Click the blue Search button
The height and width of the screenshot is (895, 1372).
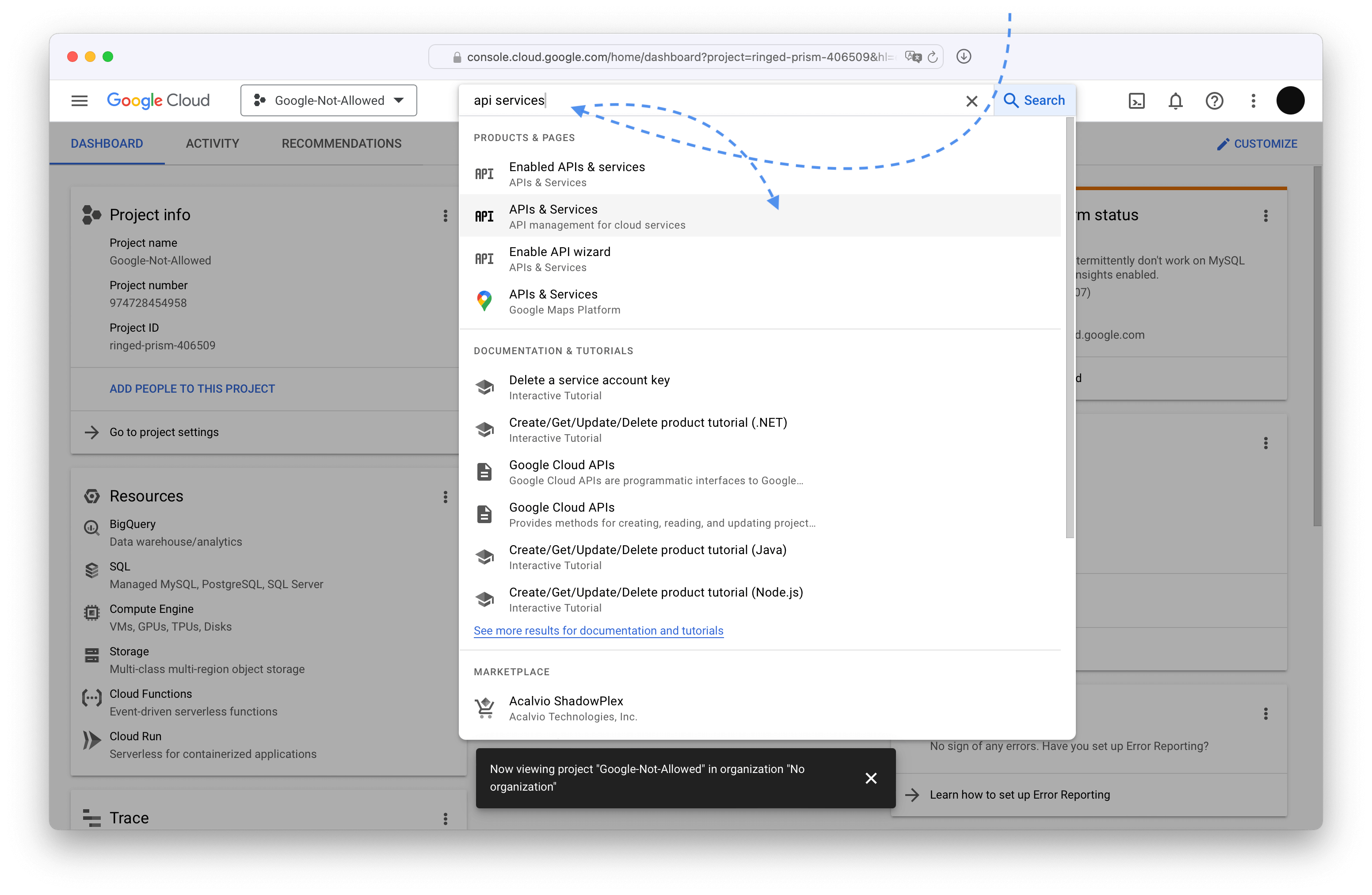(x=1034, y=100)
